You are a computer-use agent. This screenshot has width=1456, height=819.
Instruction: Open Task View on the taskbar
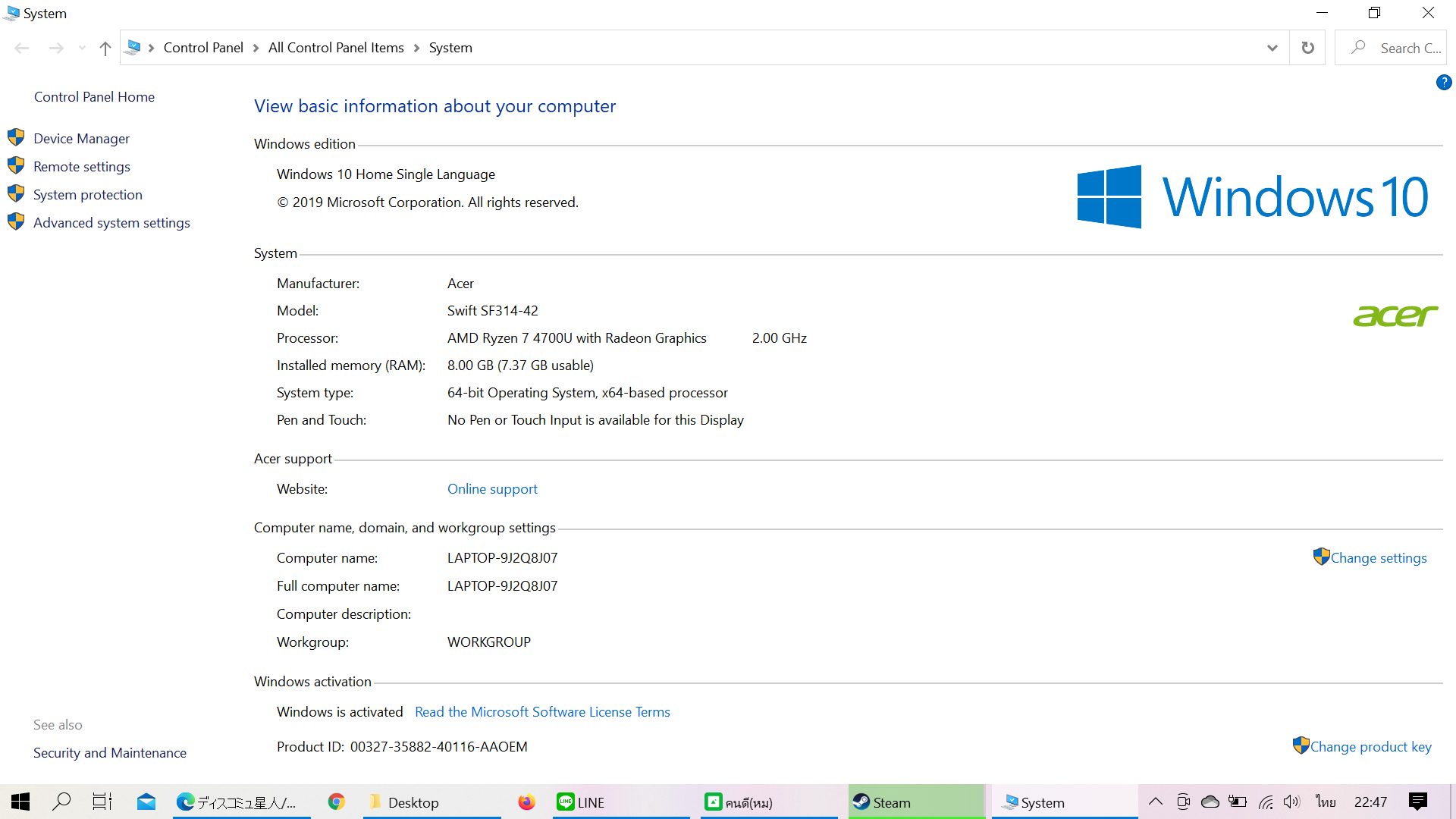tap(102, 802)
